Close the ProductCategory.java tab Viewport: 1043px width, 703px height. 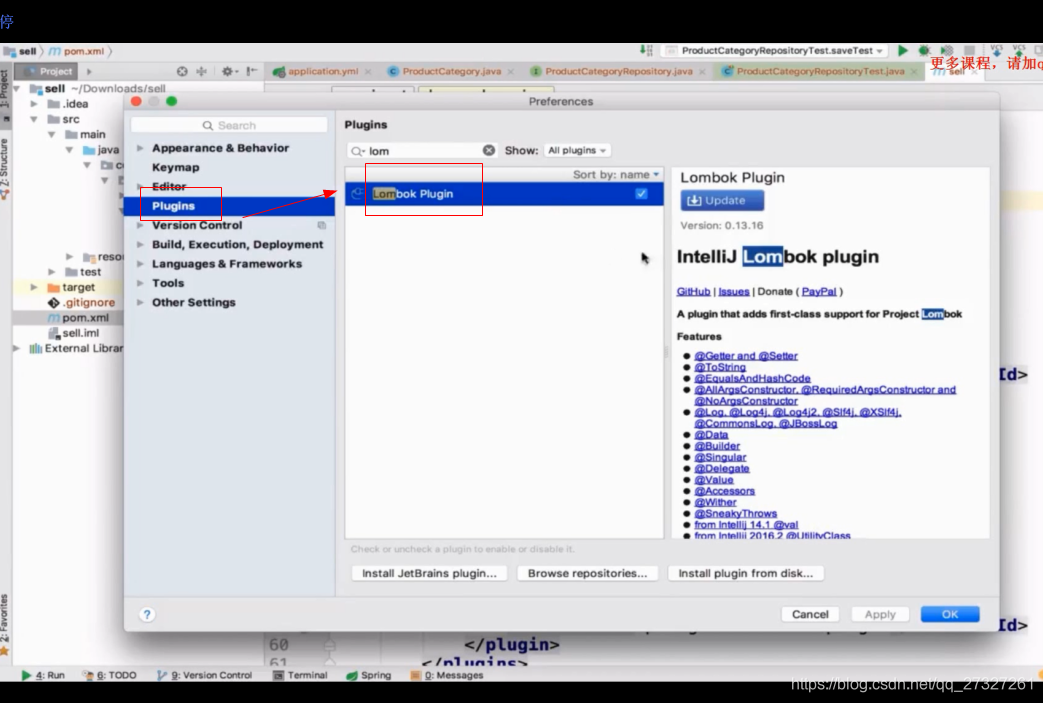coord(510,71)
